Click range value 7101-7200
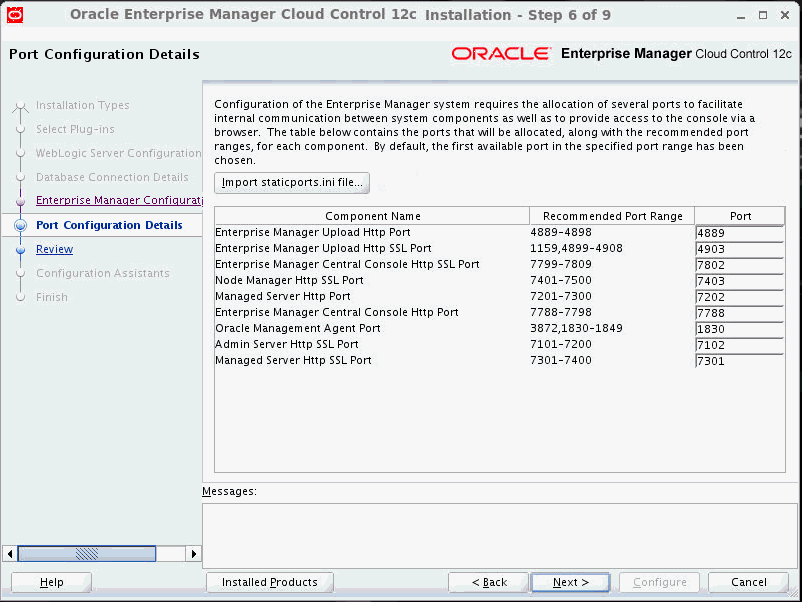Screen dimensions: 802x602 tap(561, 344)
